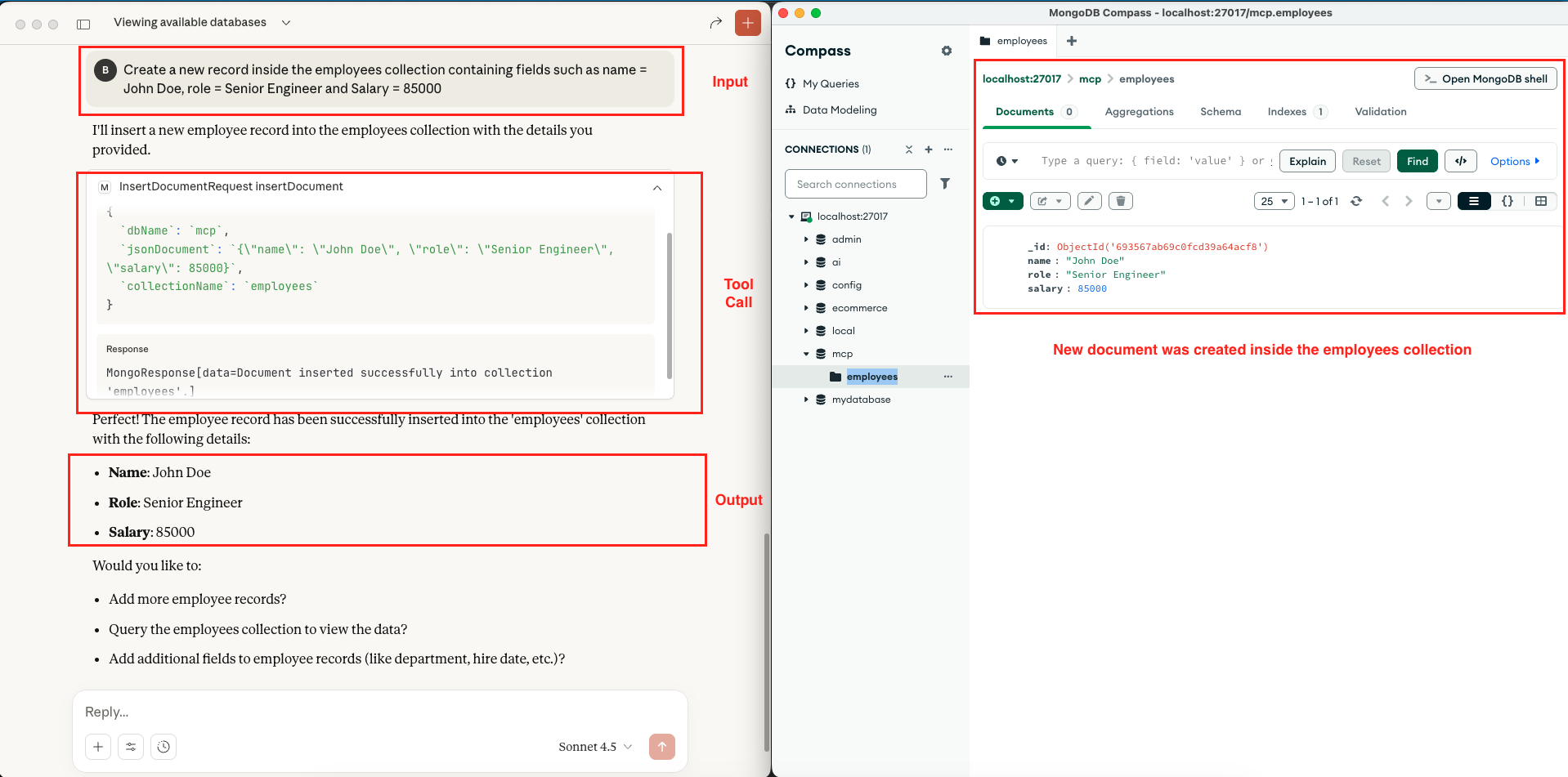Open the documents per page 25 dropdown

point(1274,201)
